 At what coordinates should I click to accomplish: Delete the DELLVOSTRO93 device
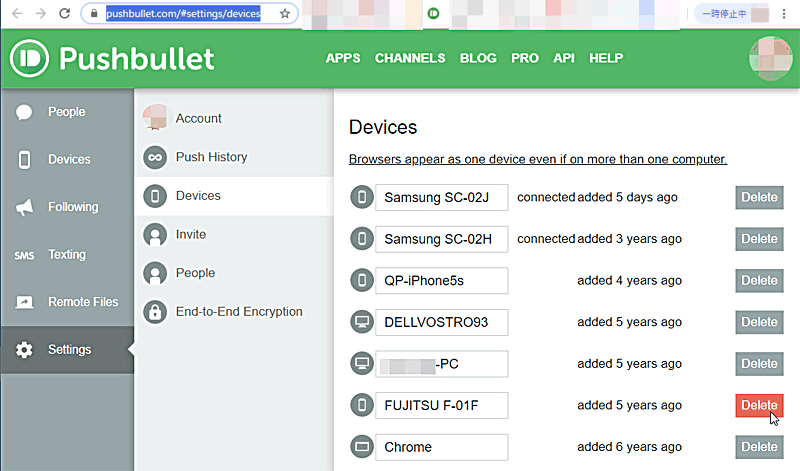pyautogui.click(x=759, y=322)
